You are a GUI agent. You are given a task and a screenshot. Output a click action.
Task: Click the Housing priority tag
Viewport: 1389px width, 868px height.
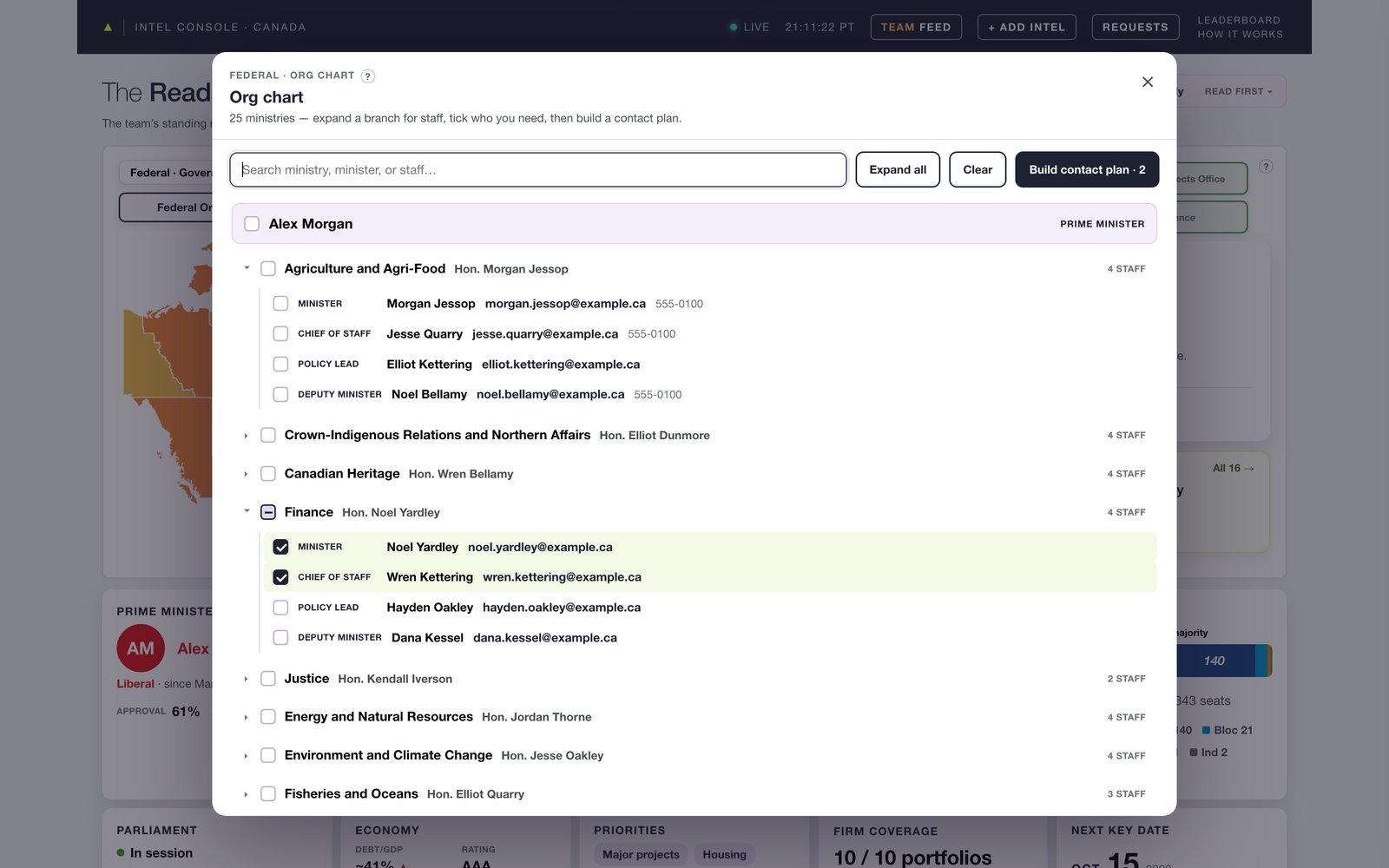724,854
